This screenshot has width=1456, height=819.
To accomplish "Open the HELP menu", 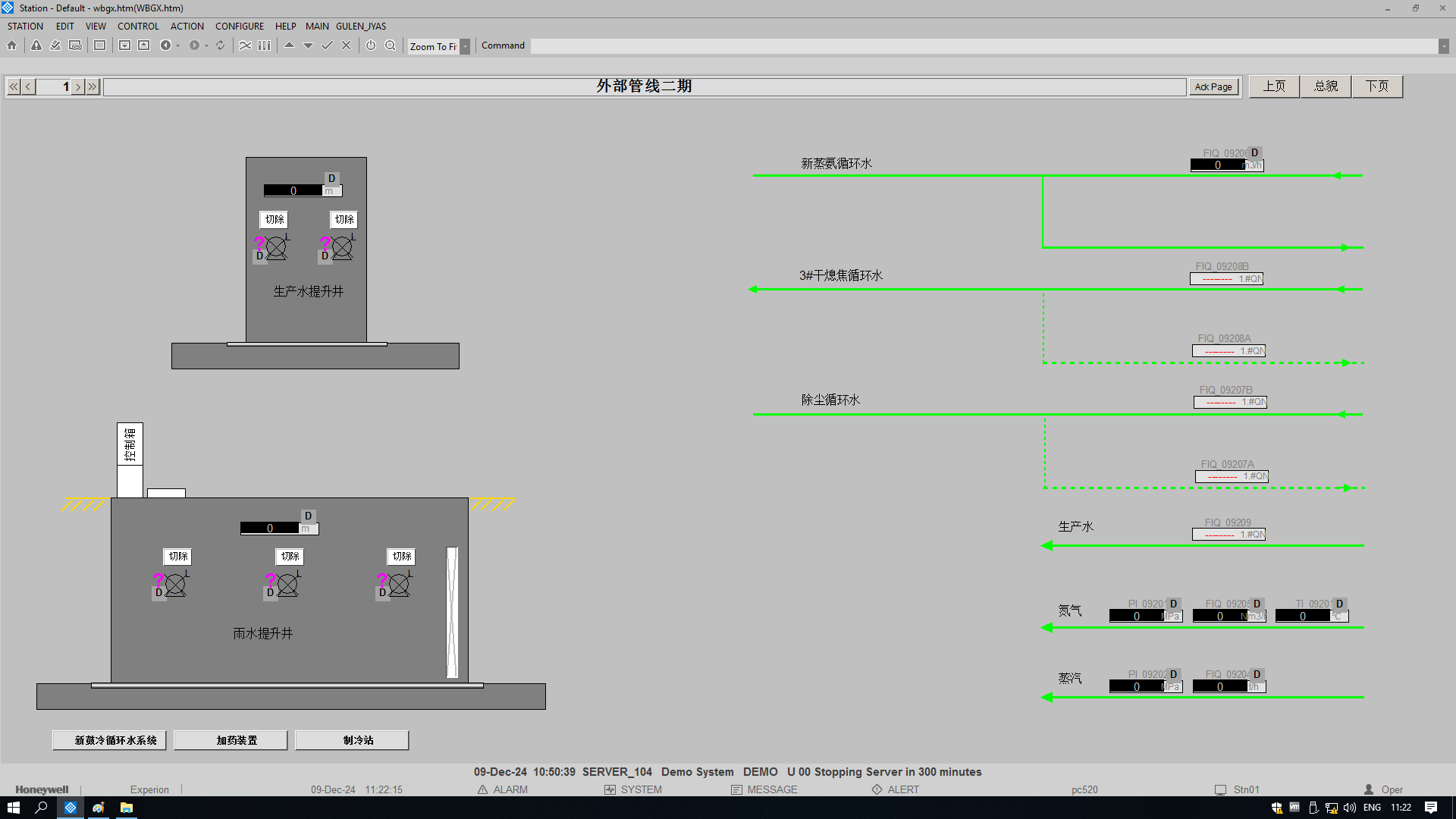I will (x=286, y=26).
